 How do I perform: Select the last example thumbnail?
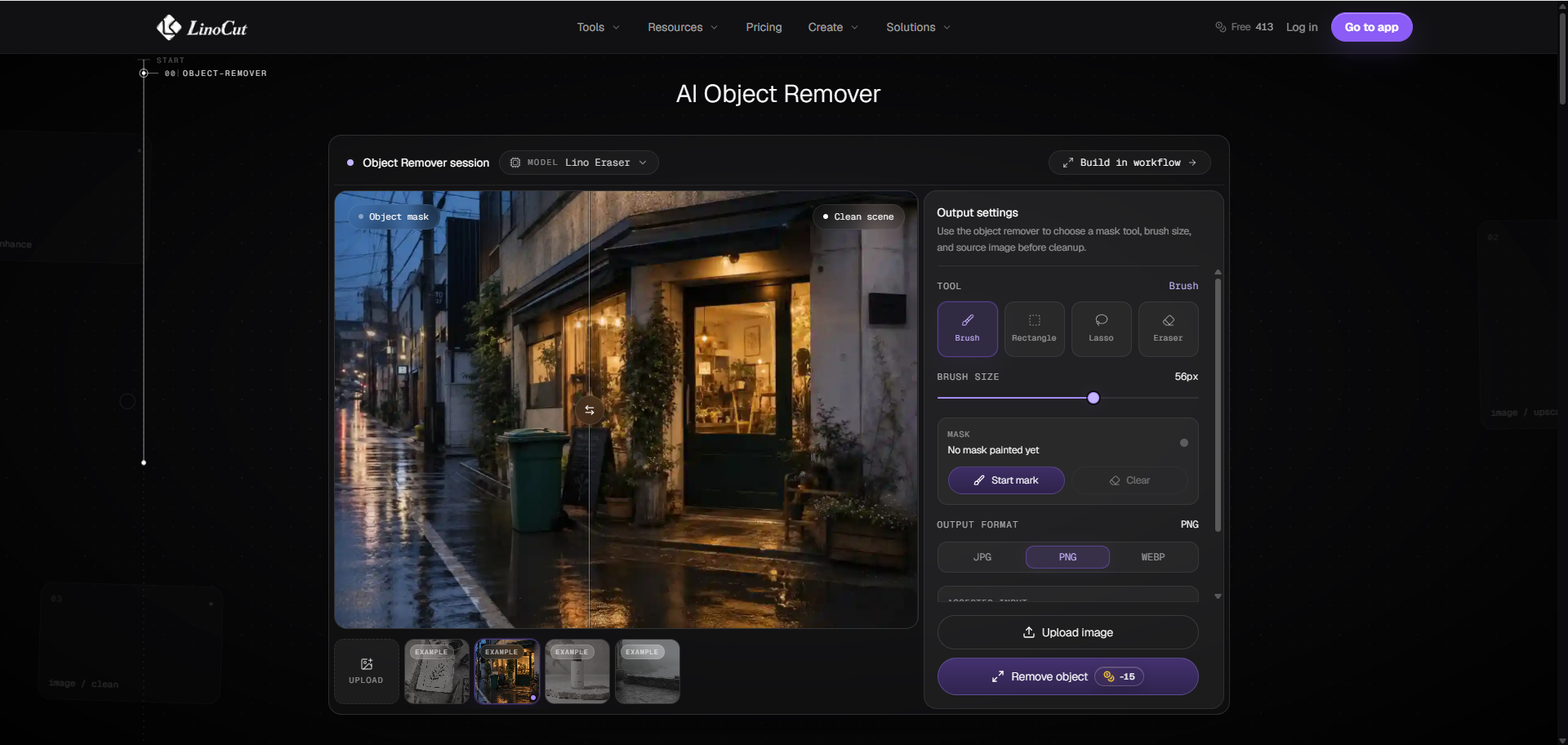[648, 671]
